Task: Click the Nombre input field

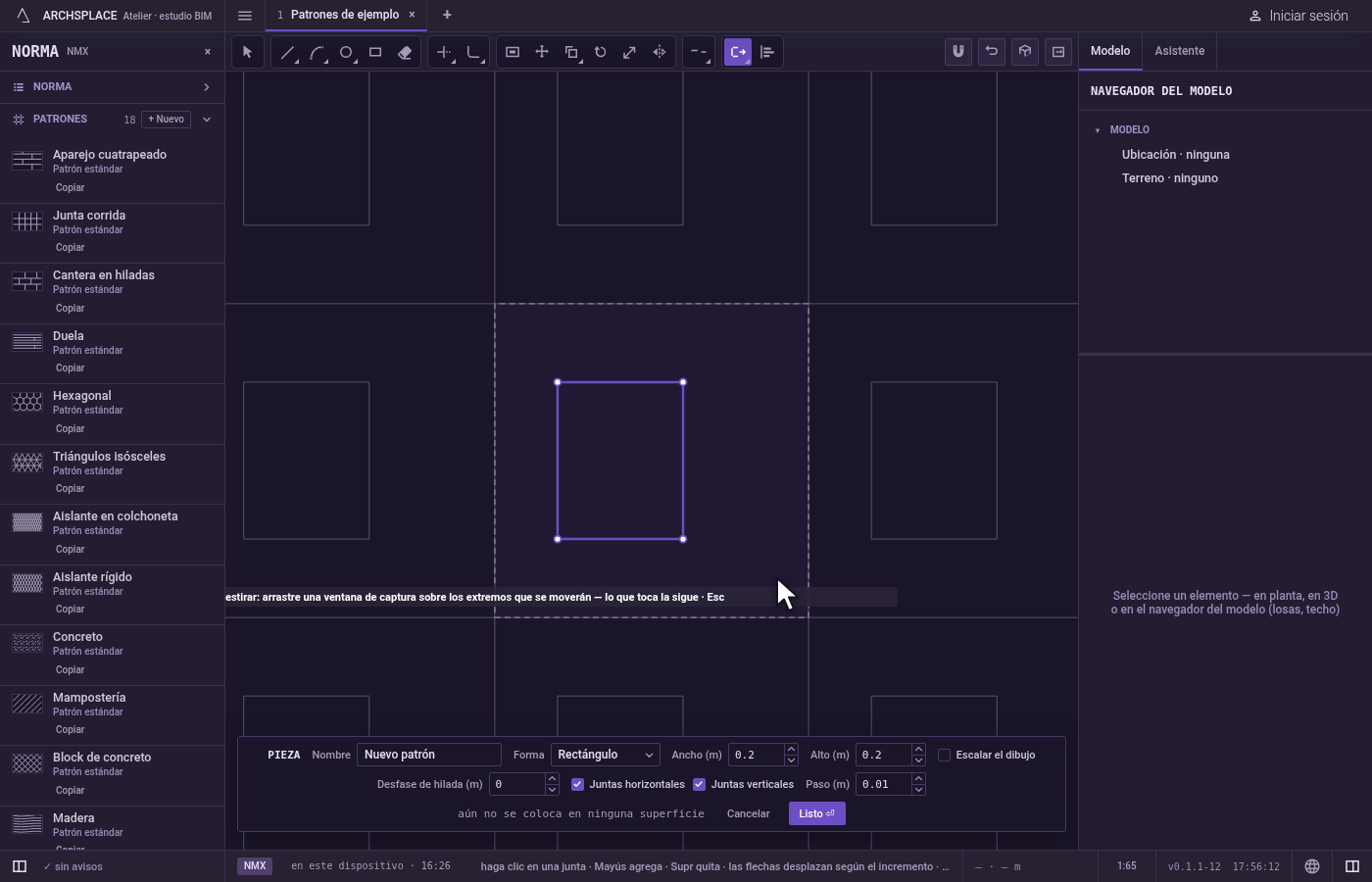Action: [429, 755]
